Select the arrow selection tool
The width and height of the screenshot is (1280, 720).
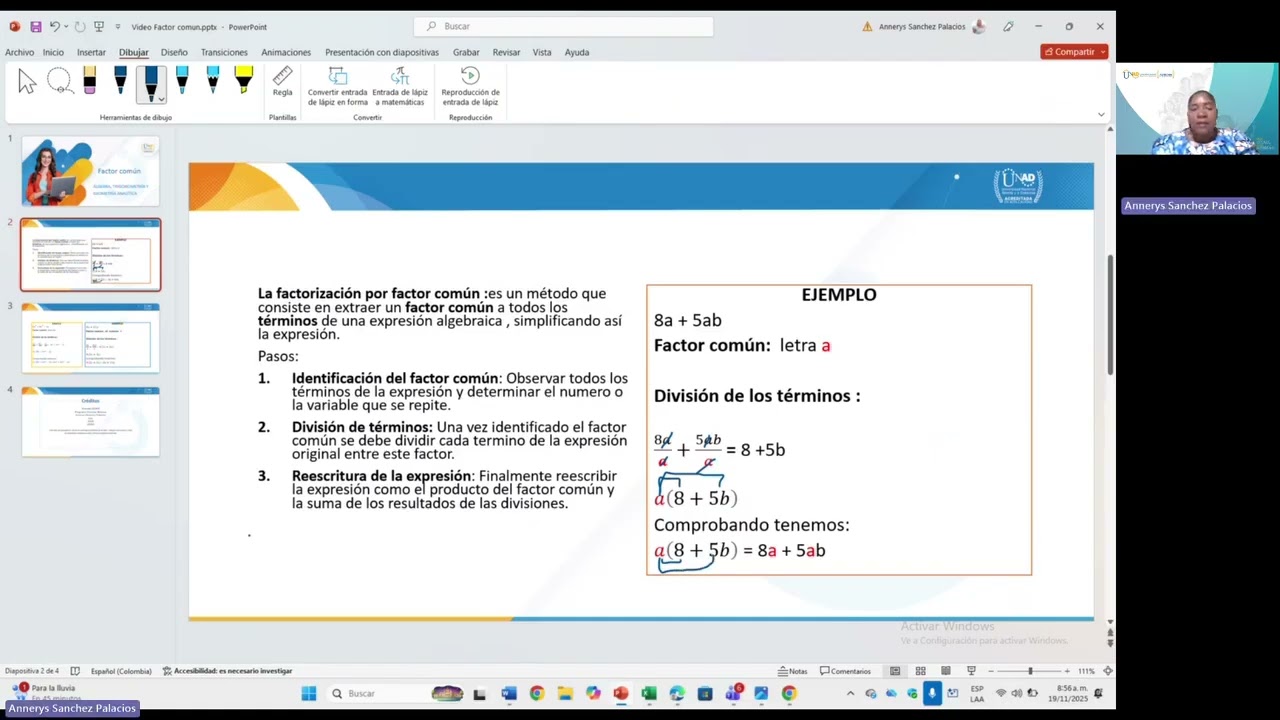click(x=27, y=82)
